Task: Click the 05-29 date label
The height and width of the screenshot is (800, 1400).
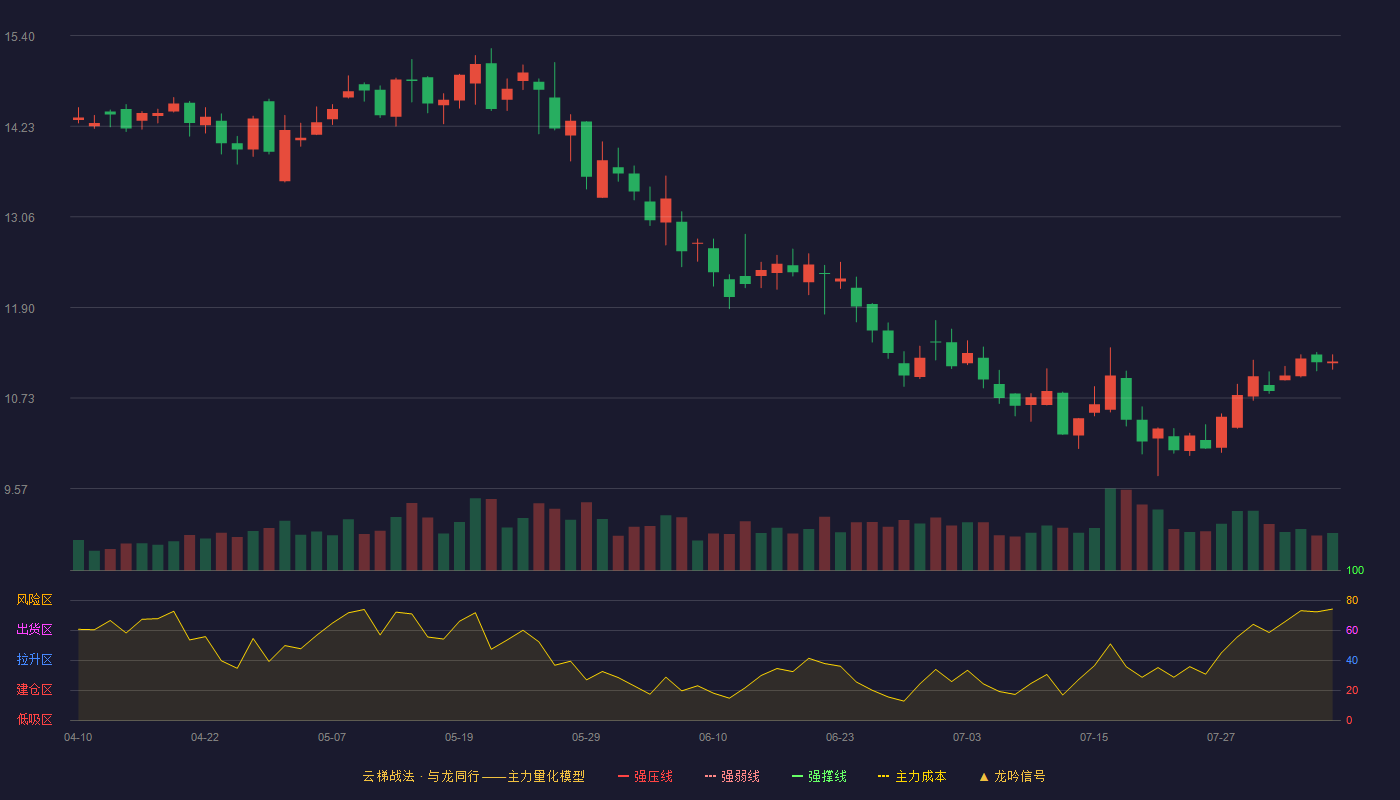Action: pos(586,737)
